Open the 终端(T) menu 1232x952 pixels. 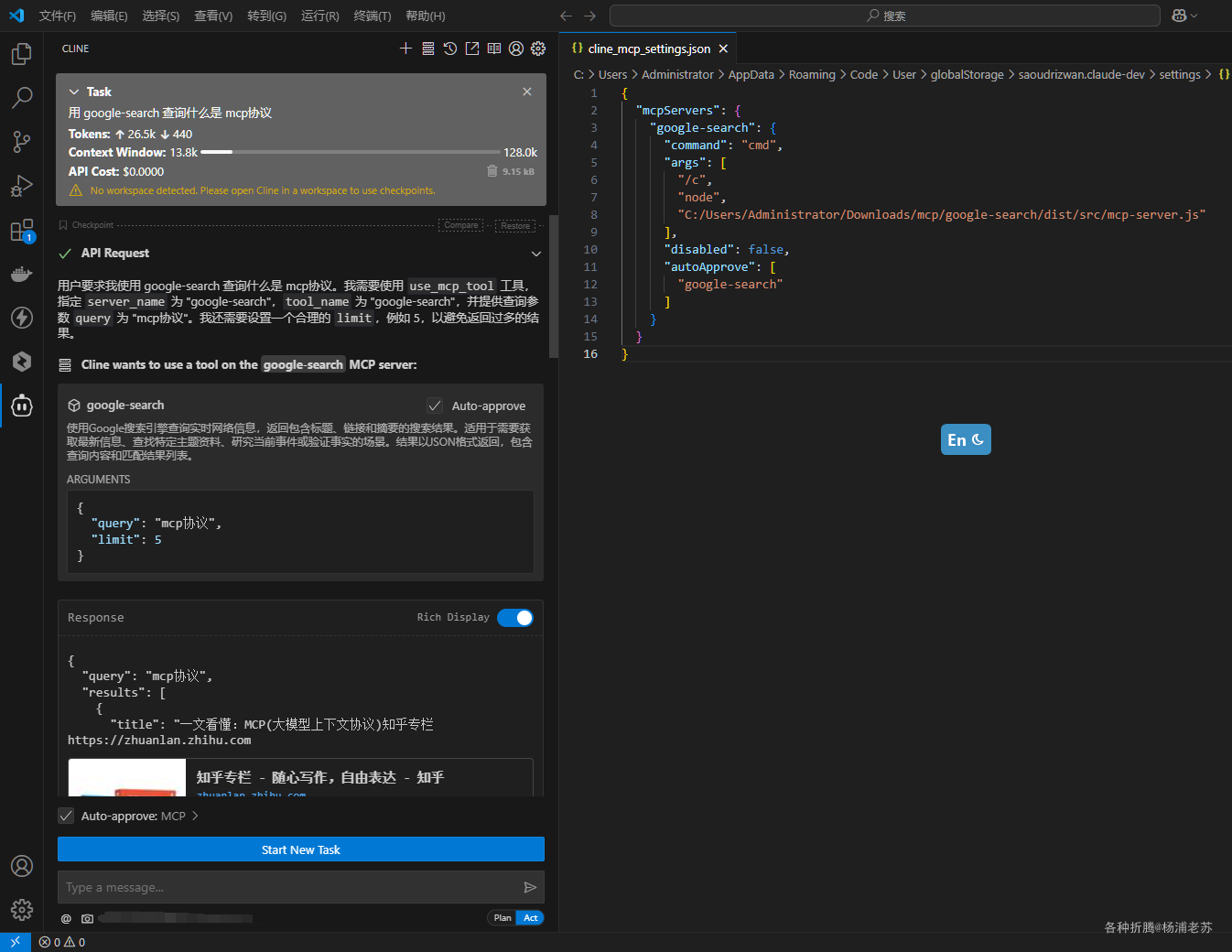click(372, 16)
